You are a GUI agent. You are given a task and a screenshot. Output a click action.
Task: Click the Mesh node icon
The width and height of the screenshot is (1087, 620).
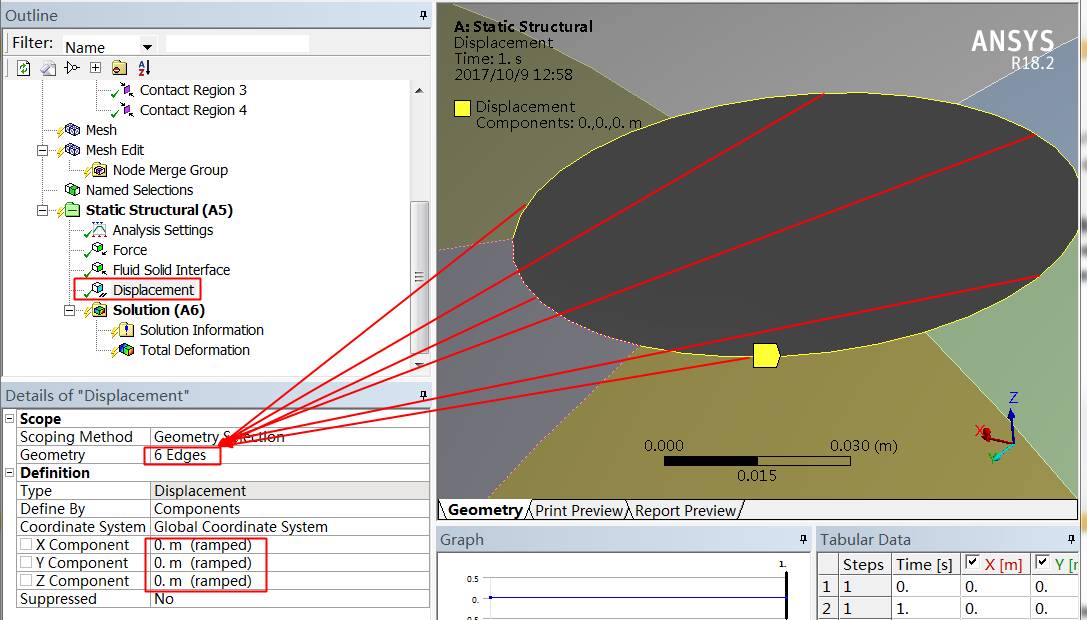73,130
